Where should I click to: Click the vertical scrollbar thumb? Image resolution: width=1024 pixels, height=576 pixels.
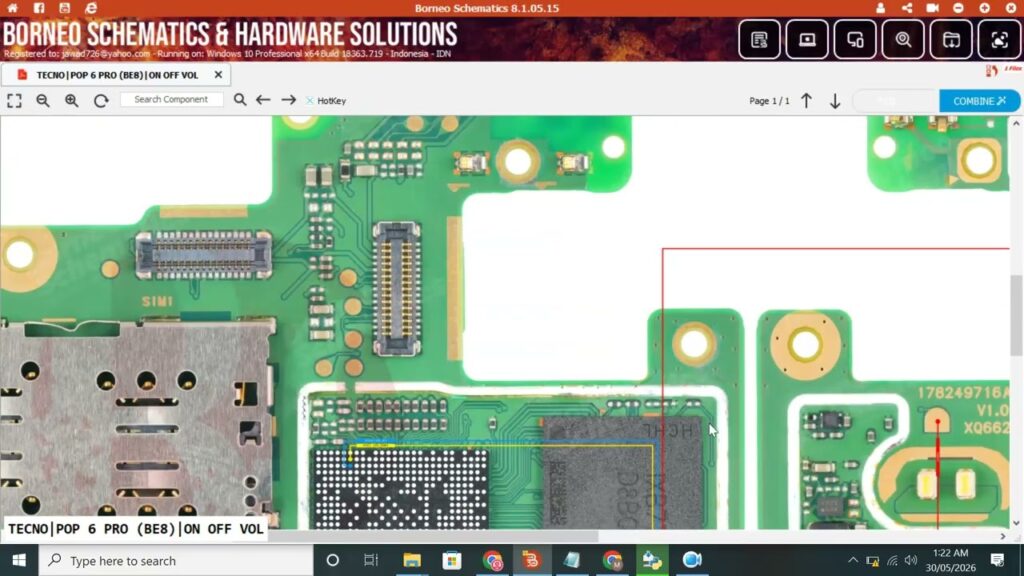pyautogui.click(x=1016, y=315)
